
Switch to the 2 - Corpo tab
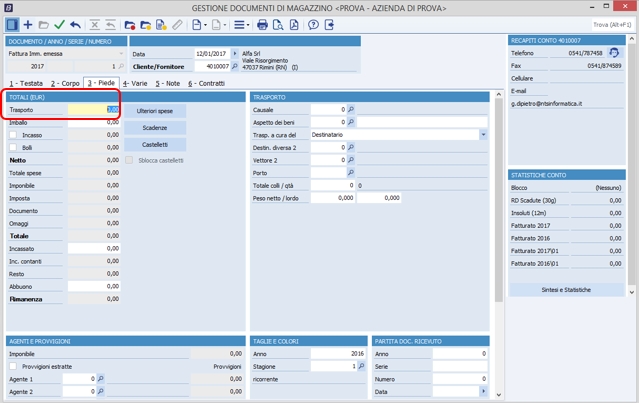tap(65, 84)
